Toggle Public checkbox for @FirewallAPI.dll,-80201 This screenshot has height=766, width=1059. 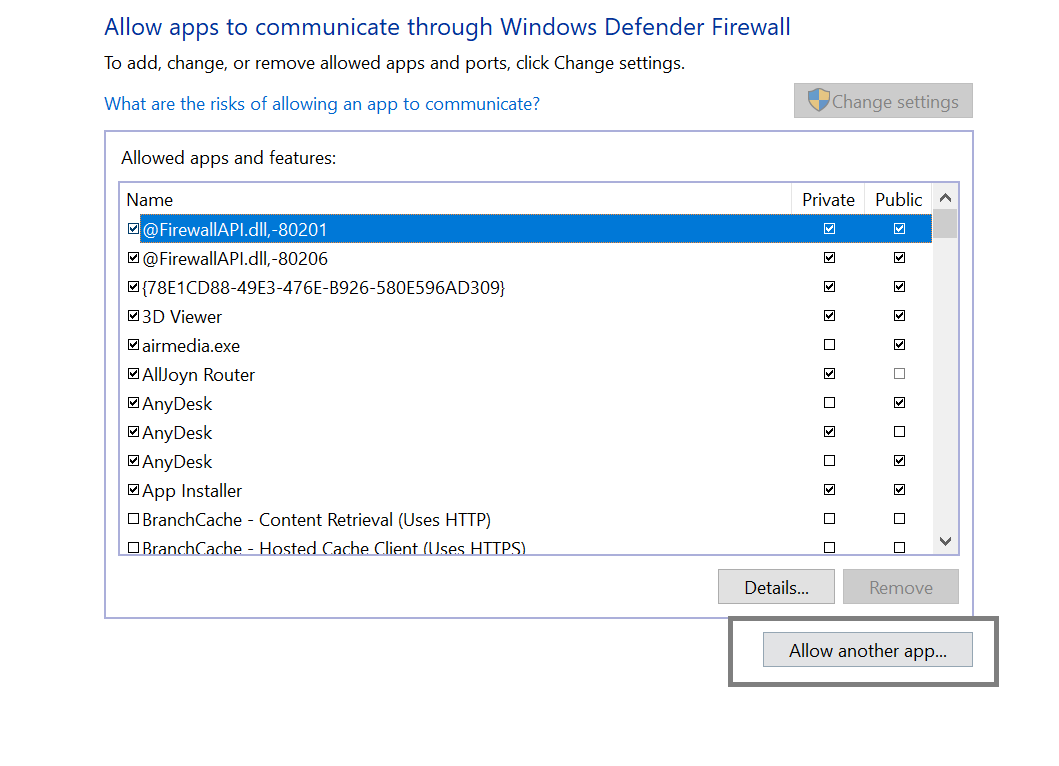pos(899,228)
